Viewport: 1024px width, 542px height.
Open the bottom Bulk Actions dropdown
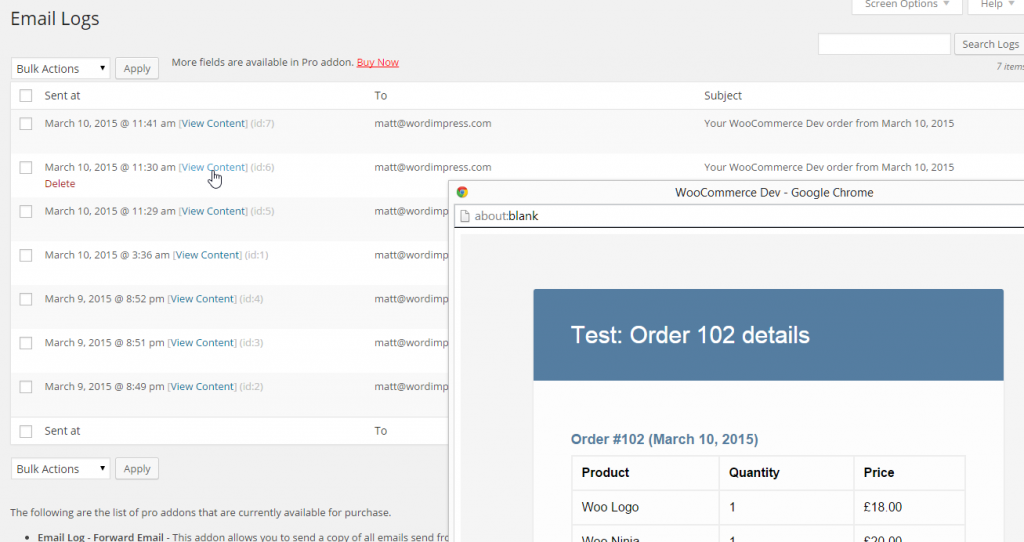(61, 469)
